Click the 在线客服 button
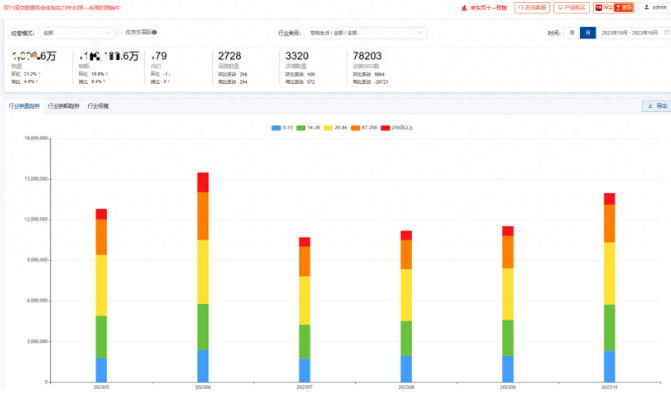The image size is (671, 393). click(532, 8)
